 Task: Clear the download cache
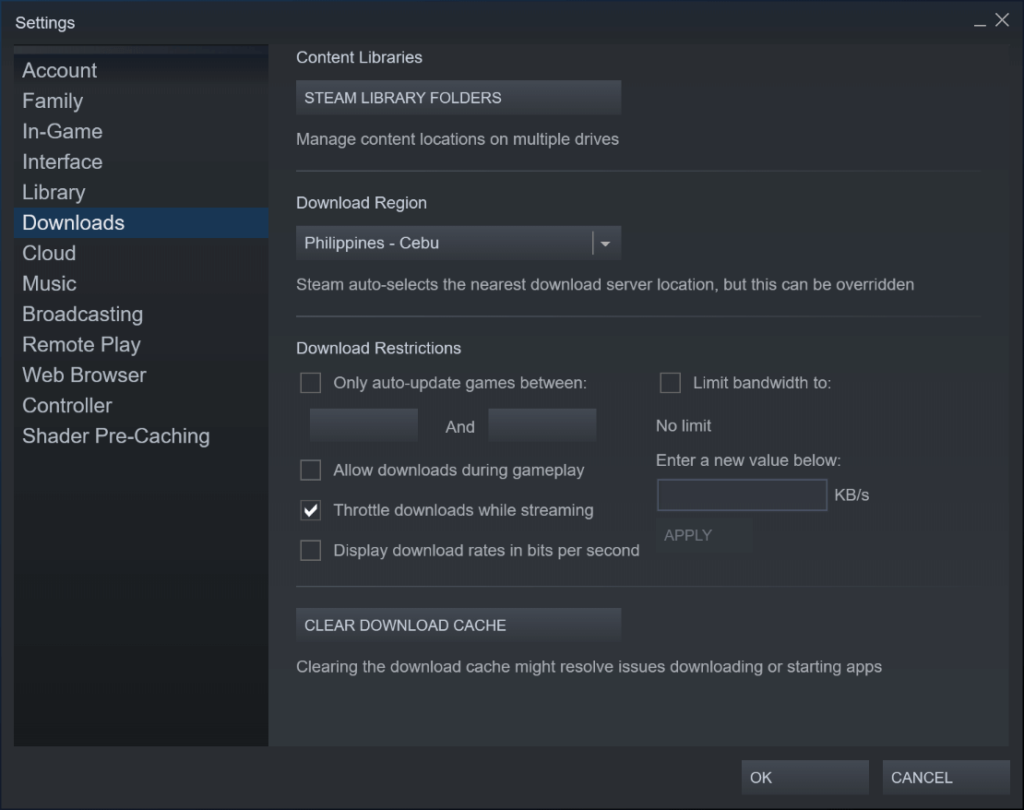click(x=457, y=624)
